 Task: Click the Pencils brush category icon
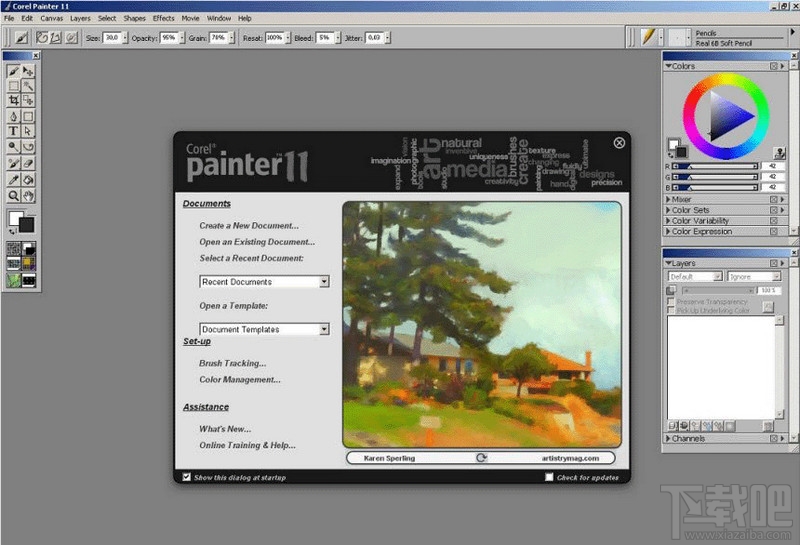click(648, 37)
